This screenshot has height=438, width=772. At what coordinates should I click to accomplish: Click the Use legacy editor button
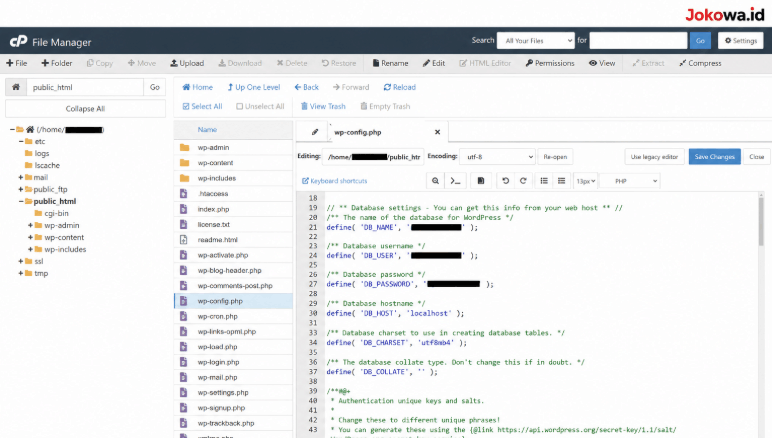point(654,156)
